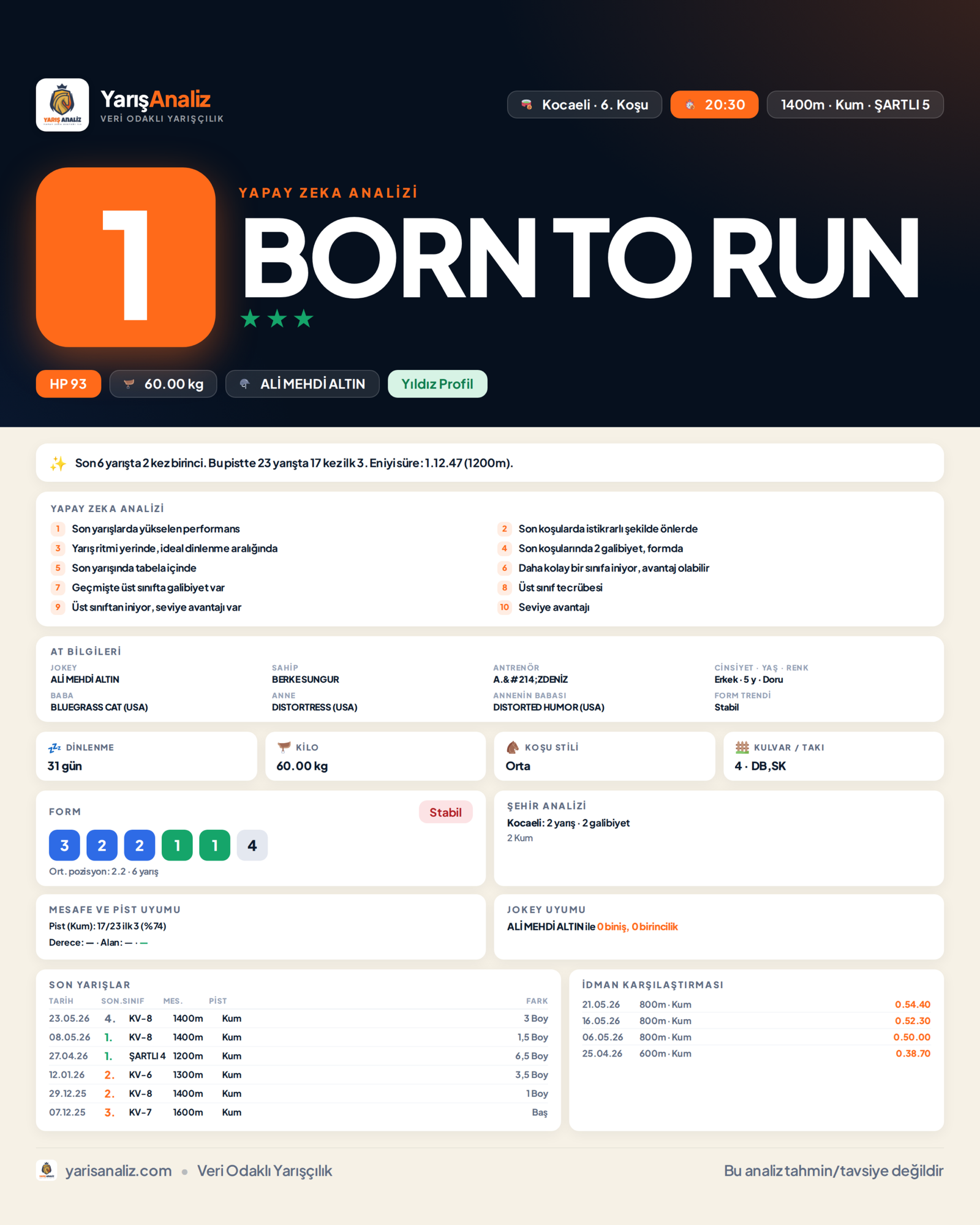The width and height of the screenshot is (980, 1225).
Task: Click the sleep icon next to DİNLENME
Action: pos(55,747)
